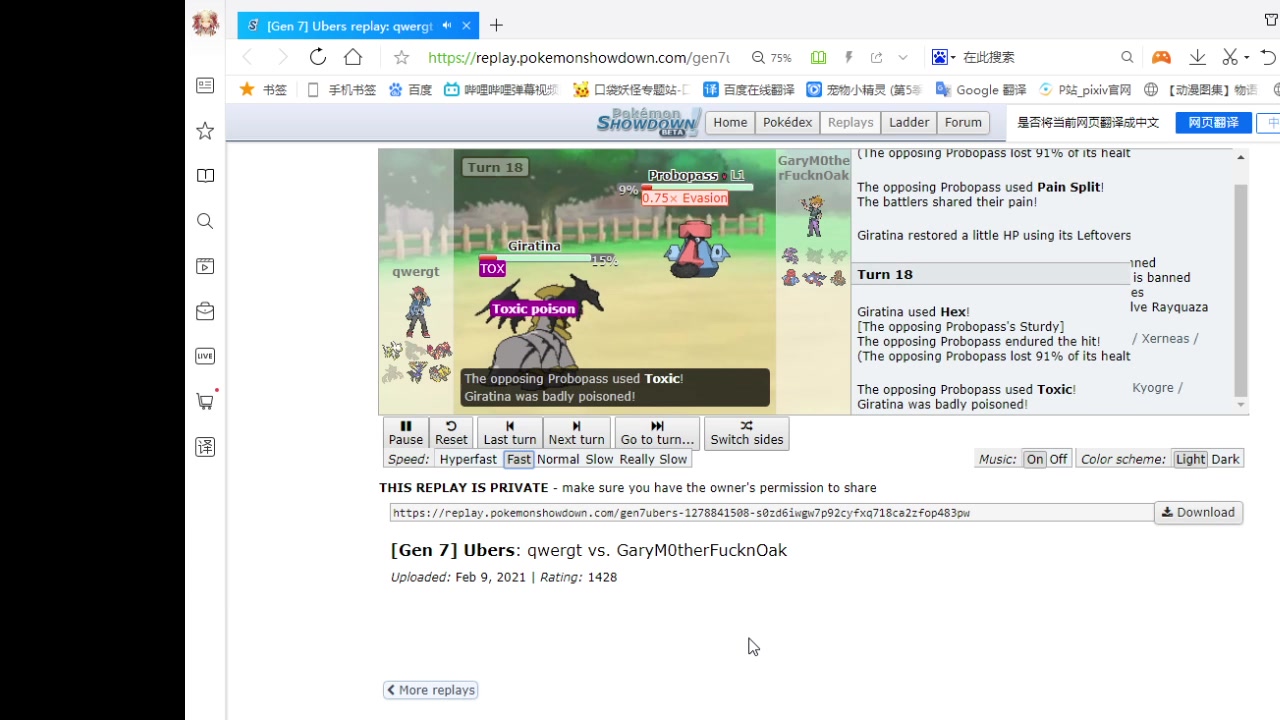
Task: Turn music On
Action: click(x=1035, y=459)
